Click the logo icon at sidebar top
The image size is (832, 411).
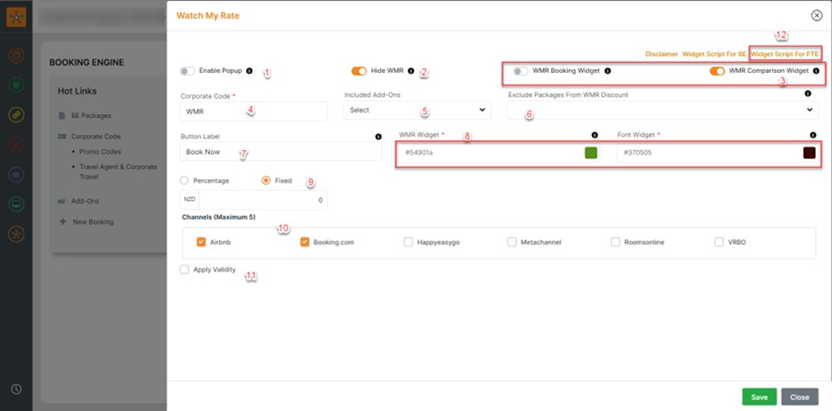(x=16, y=17)
